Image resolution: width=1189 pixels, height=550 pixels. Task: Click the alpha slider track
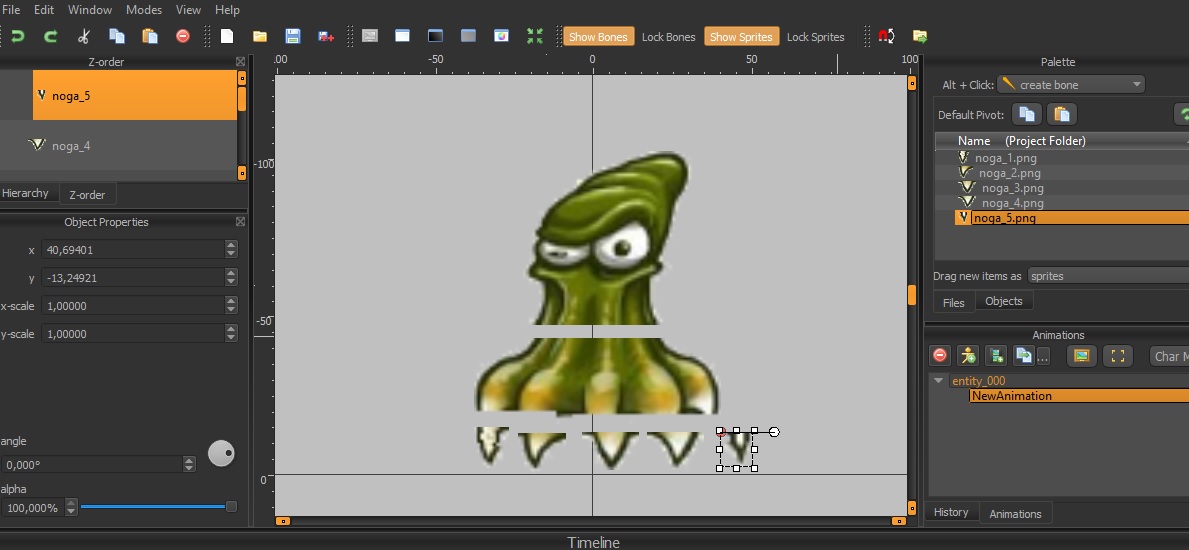coord(152,507)
